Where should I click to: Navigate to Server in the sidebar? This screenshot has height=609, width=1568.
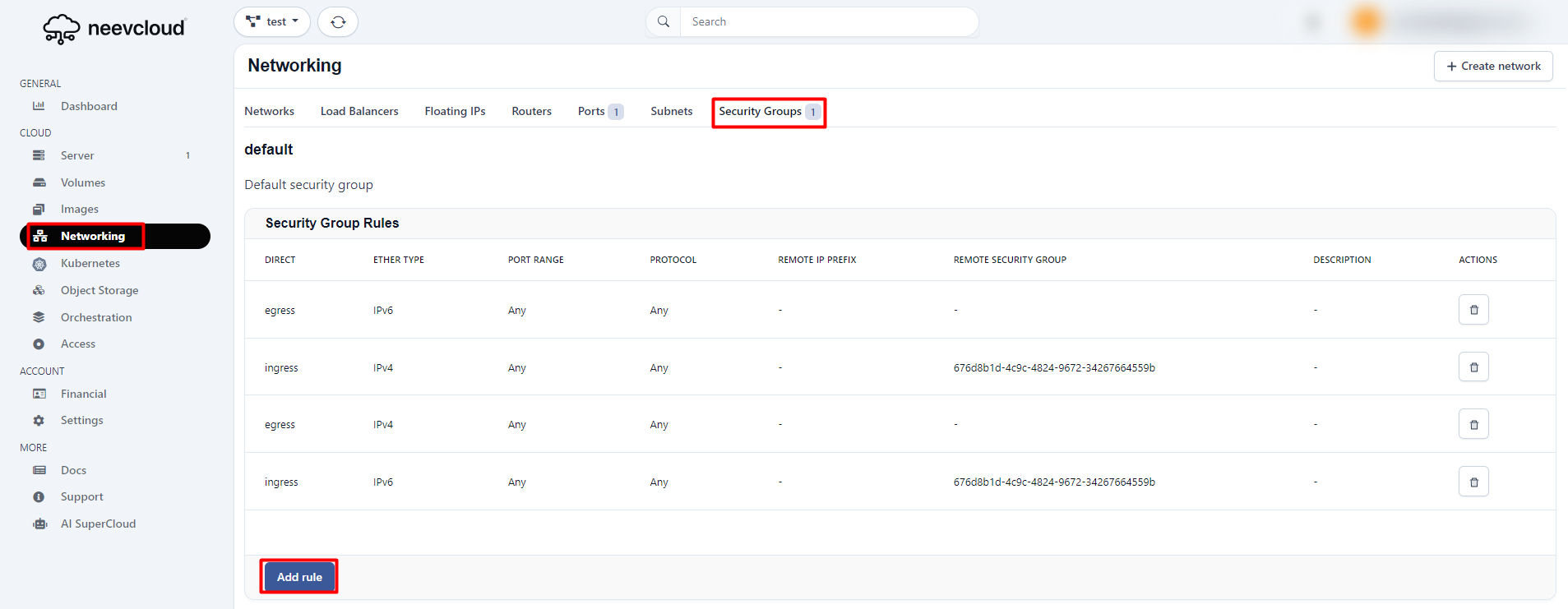pyautogui.click(x=77, y=155)
